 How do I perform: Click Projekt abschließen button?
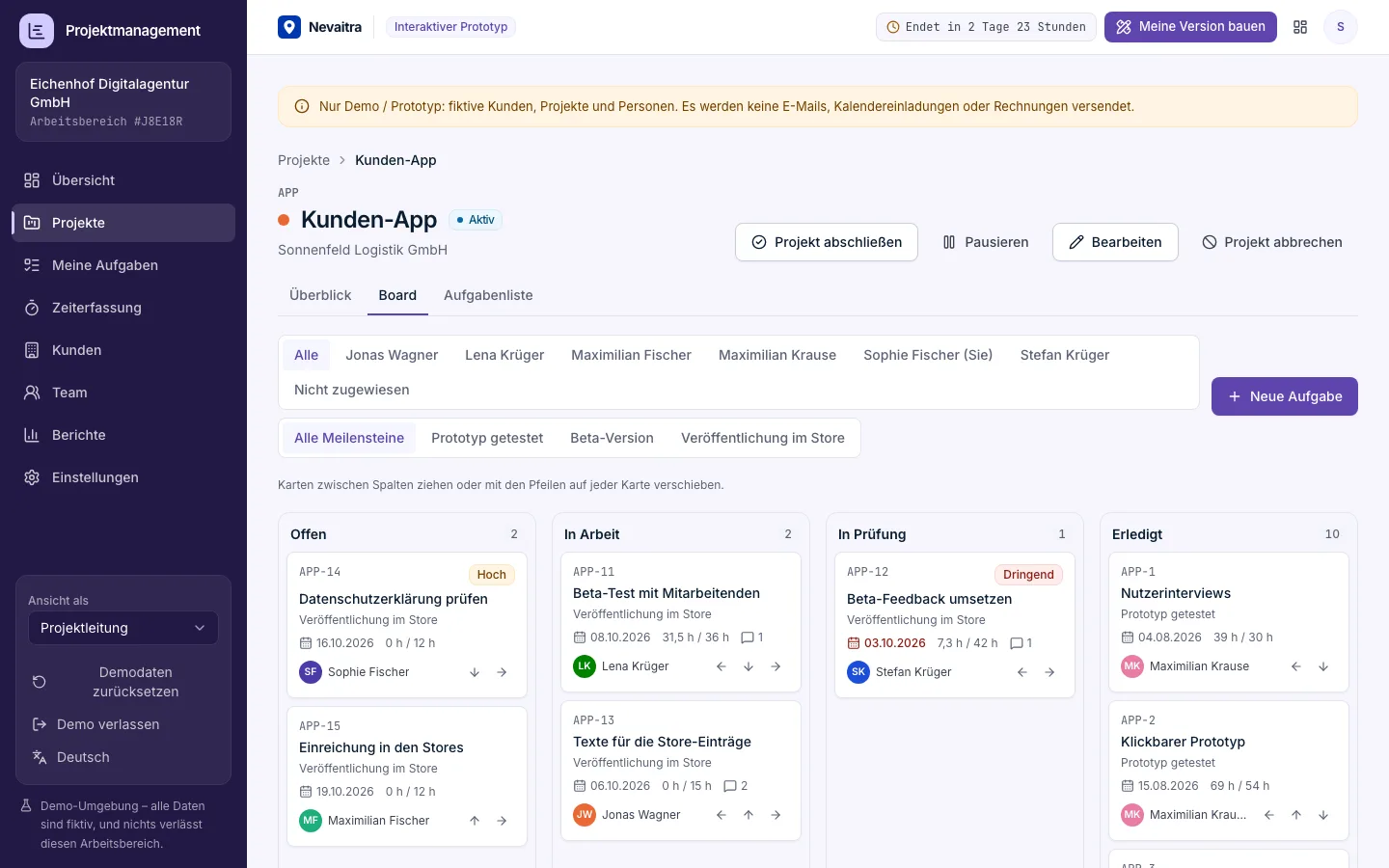pyautogui.click(x=827, y=242)
